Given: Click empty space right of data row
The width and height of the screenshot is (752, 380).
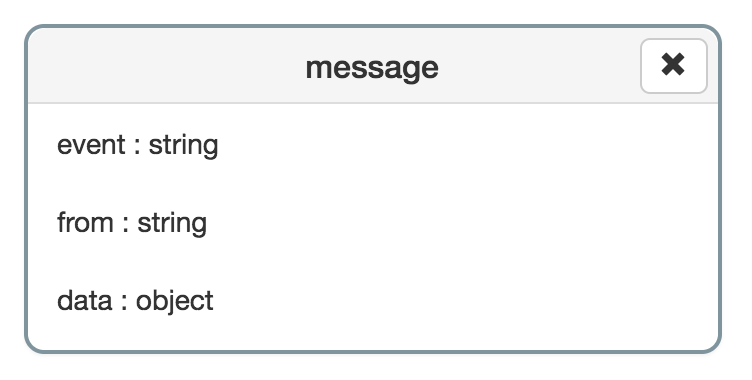Looking at the screenshot, I should (x=466, y=301).
